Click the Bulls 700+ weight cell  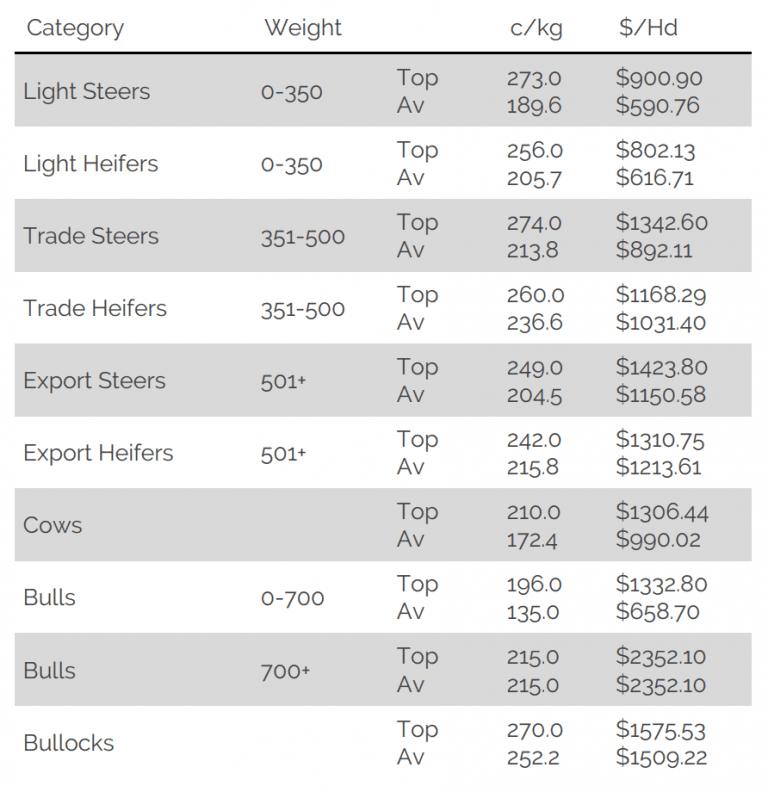[x=285, y=671]
